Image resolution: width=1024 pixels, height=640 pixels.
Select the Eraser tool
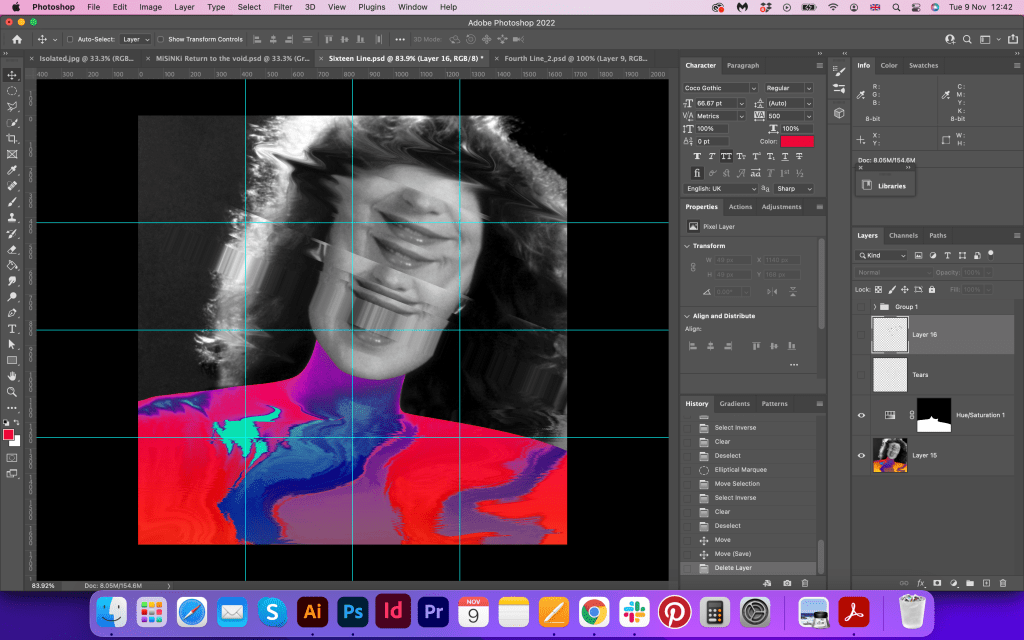point(12,249)
